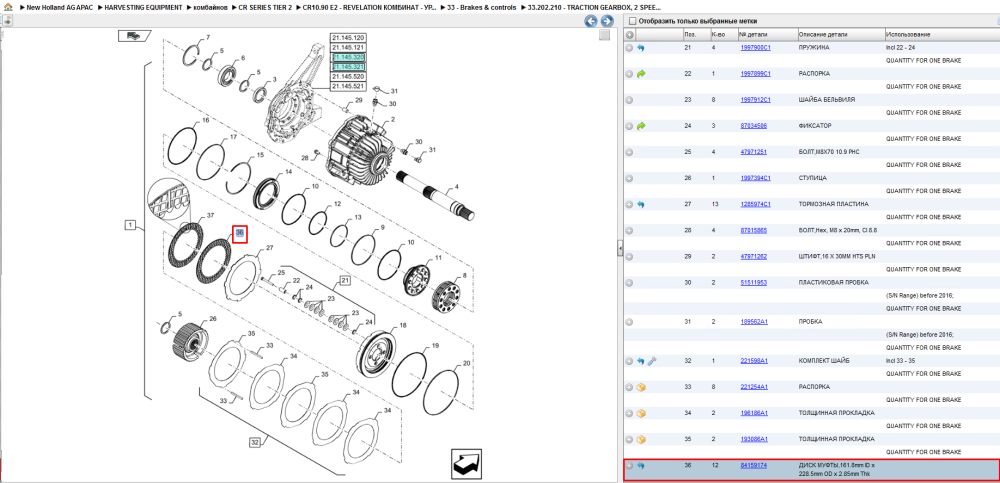Click blue arrow icon on row 27
The height and width of the screenshot is (483, 1000).
[x=641, y=204]
